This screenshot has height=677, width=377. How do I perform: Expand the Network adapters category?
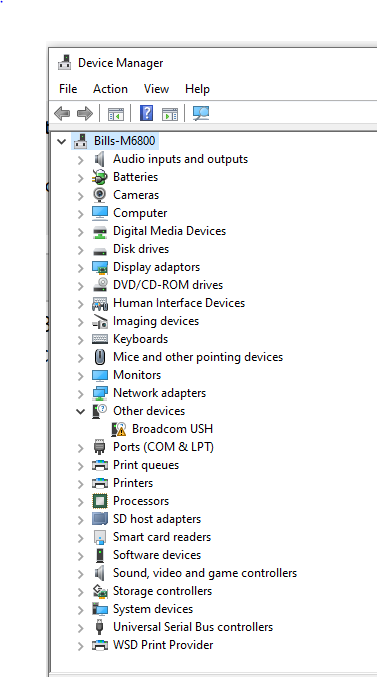point(80,394)
